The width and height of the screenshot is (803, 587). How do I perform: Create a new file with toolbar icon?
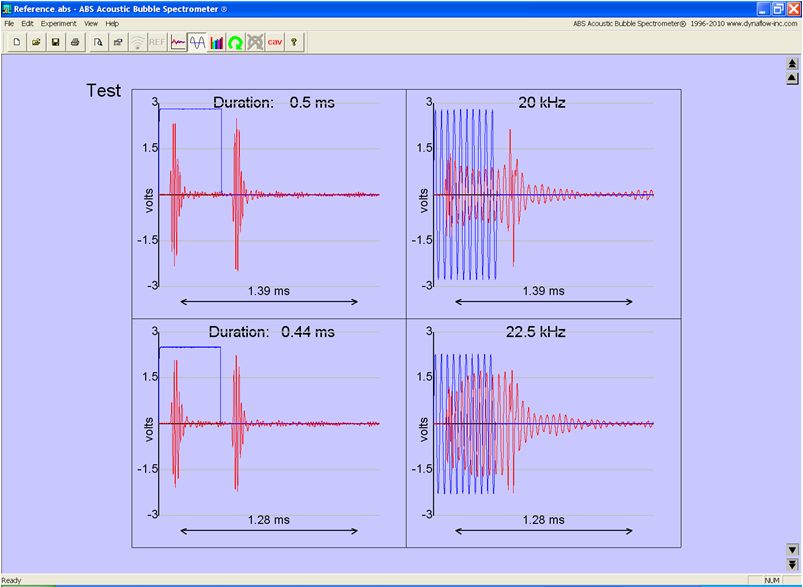[x=17, y=42]
